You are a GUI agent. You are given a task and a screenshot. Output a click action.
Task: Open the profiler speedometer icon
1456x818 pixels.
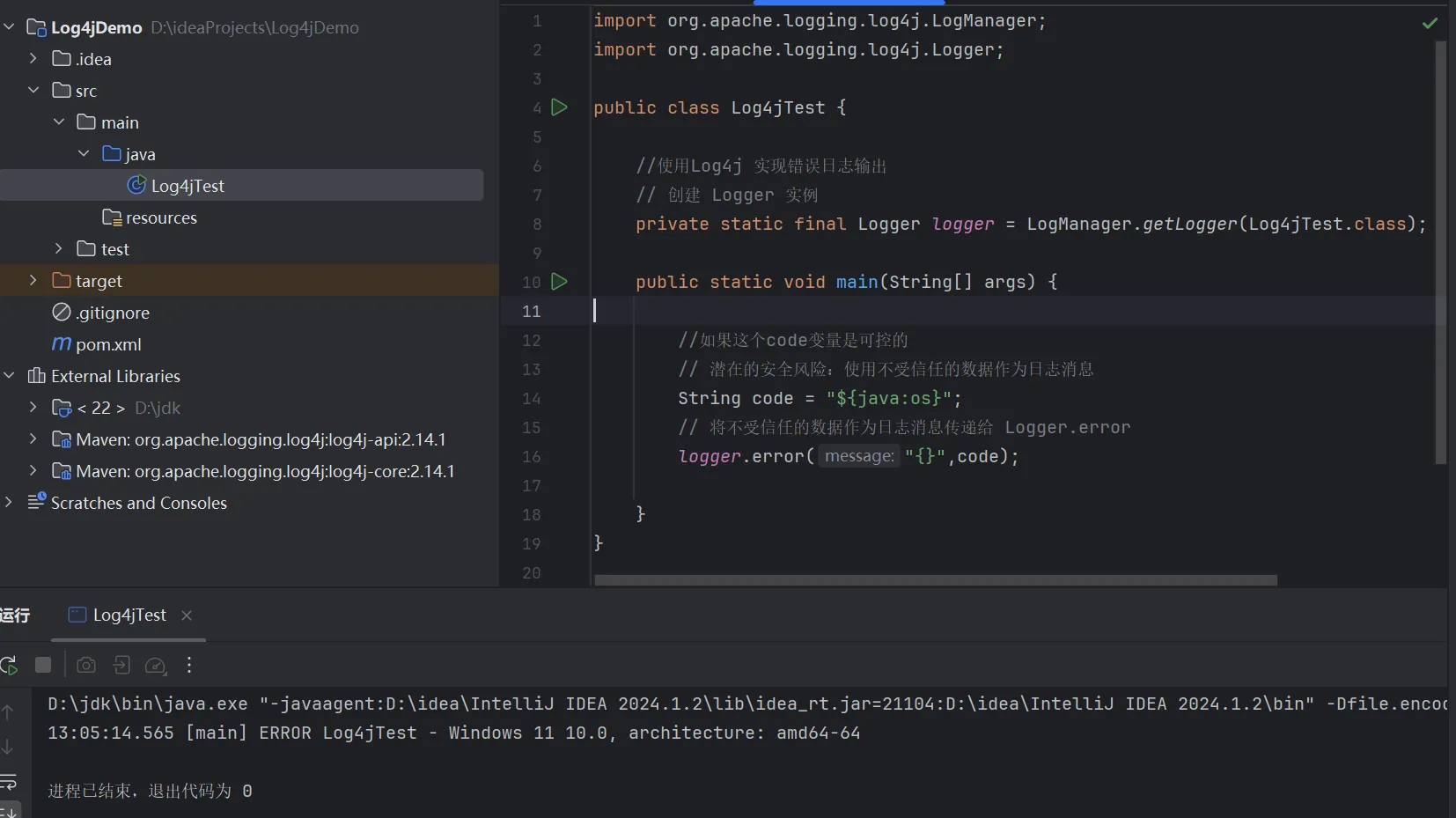(156, 666)
